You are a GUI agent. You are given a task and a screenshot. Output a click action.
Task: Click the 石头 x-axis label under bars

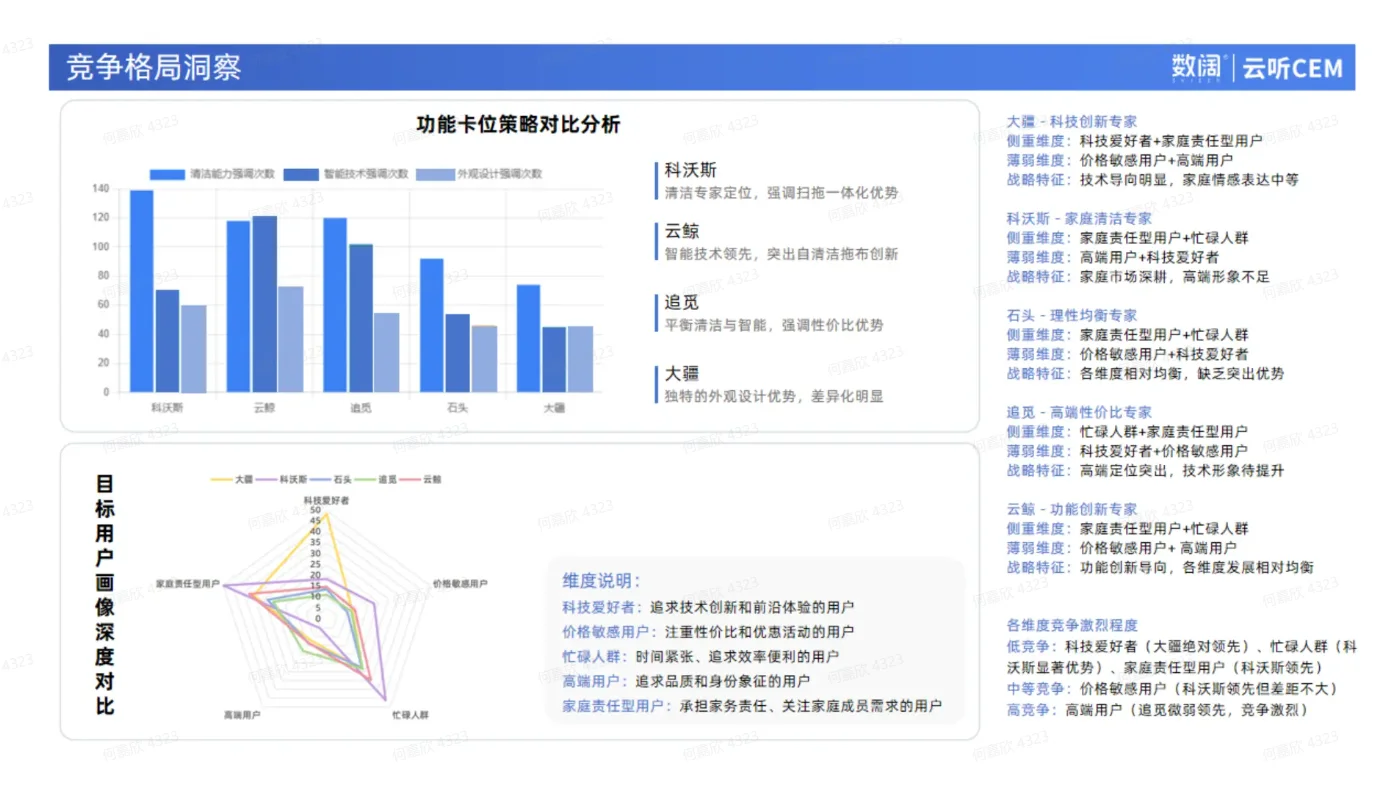[457, 408]
